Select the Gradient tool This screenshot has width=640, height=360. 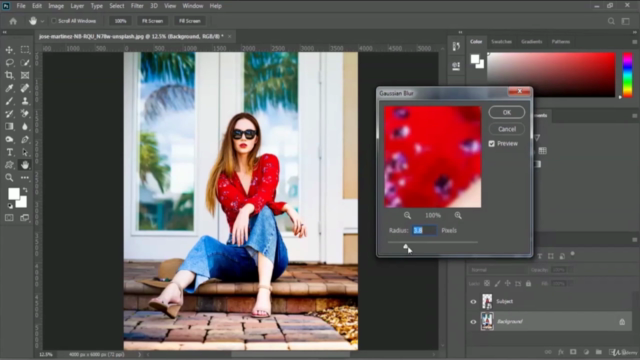point(9,127)
